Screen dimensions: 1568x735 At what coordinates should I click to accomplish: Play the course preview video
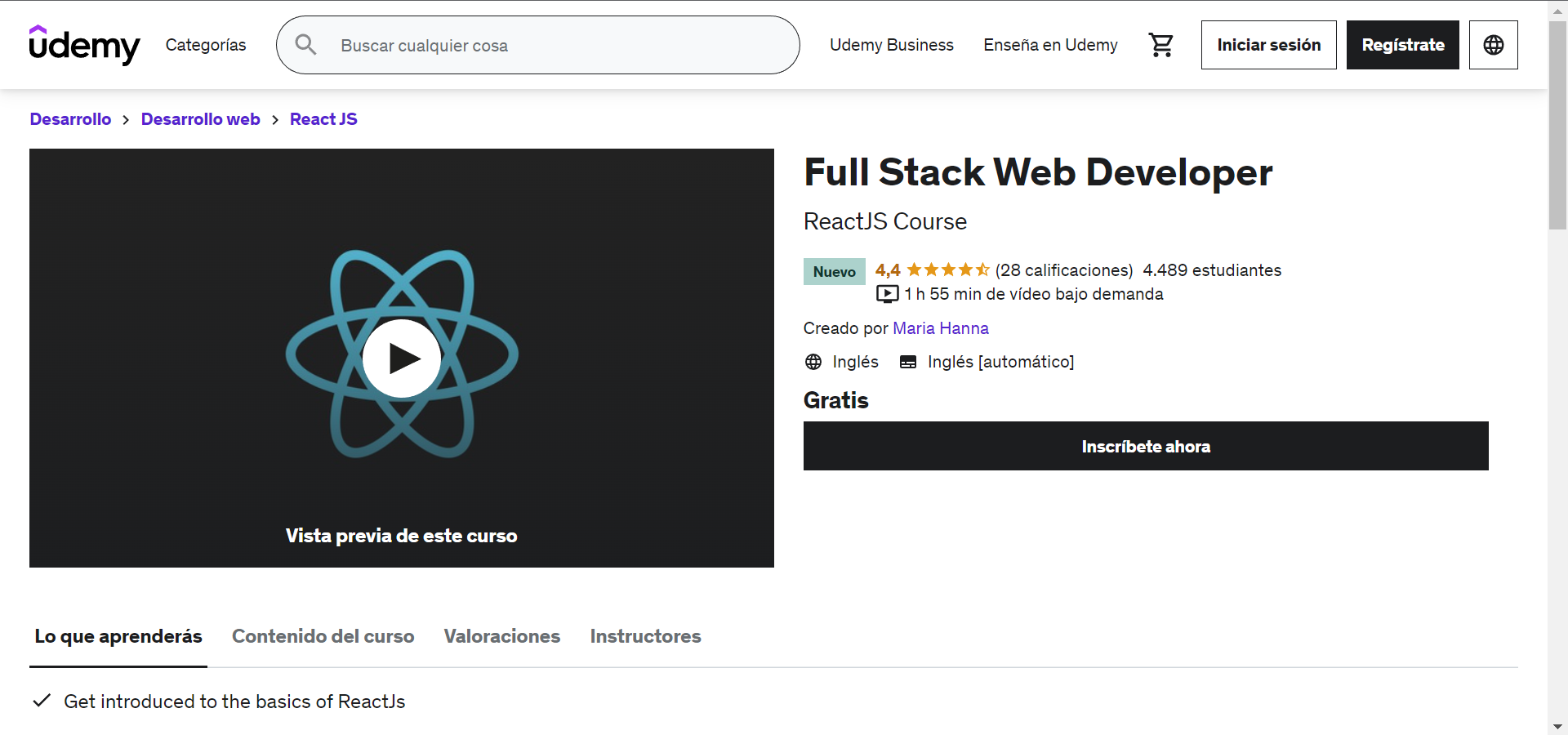pyautogui.click(x=401, y=359)
